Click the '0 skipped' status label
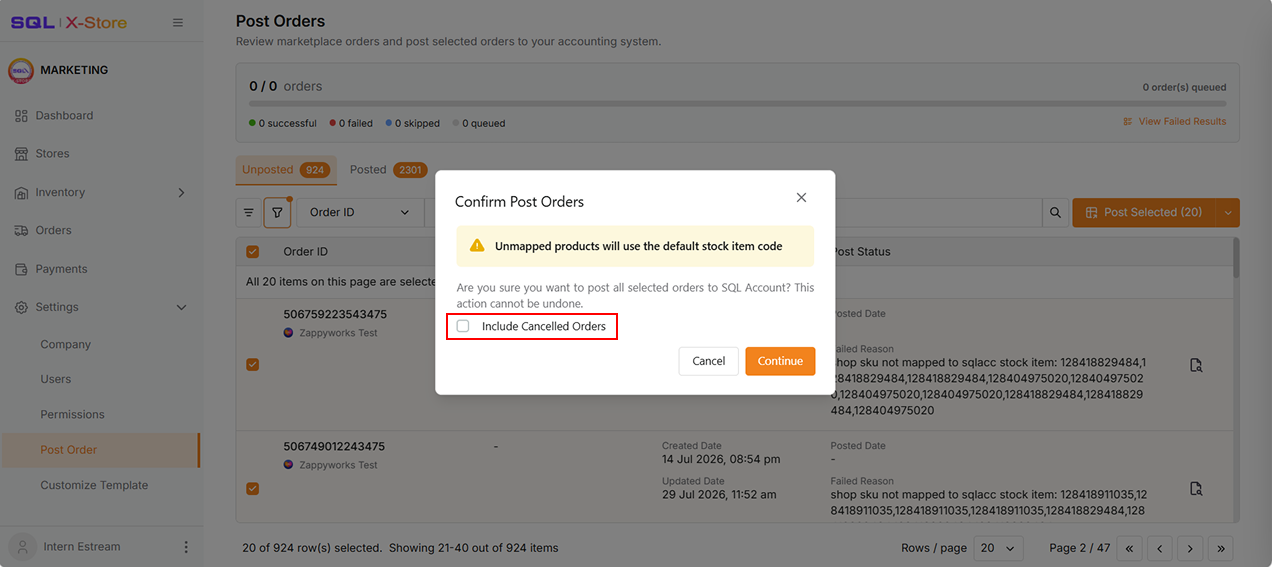Image resolution: width=1272 pixels, height=567 pixels. click(x=412, y=124)
